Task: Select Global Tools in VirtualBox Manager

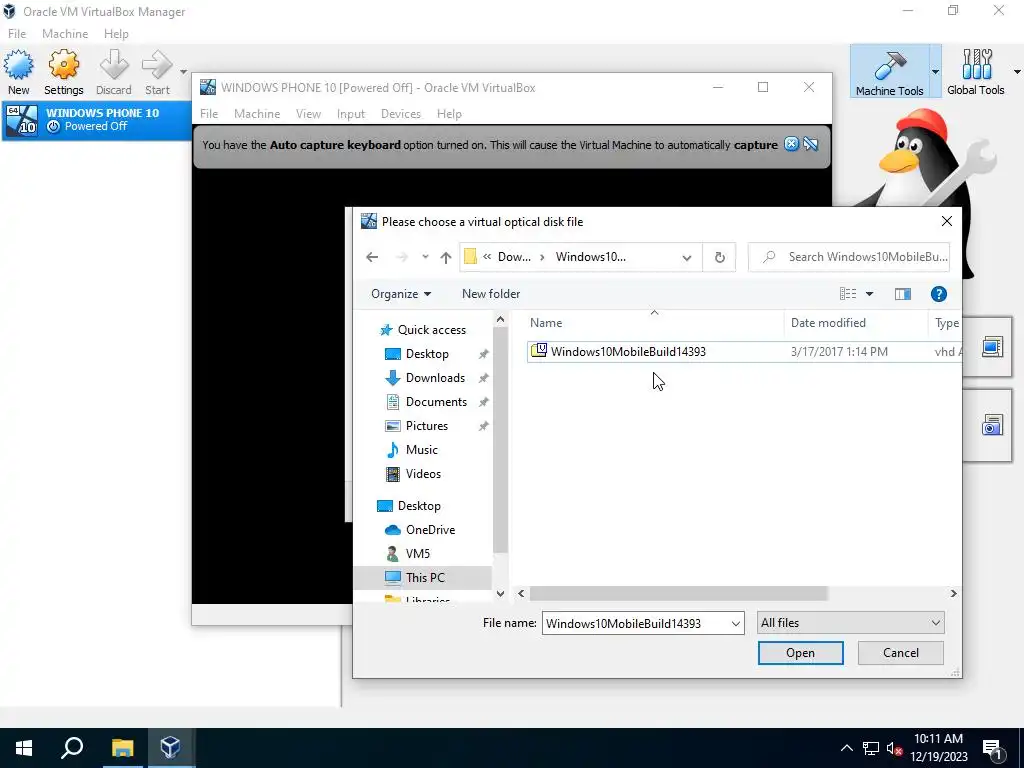Action: pyautogui.click(x=976, y=71)
